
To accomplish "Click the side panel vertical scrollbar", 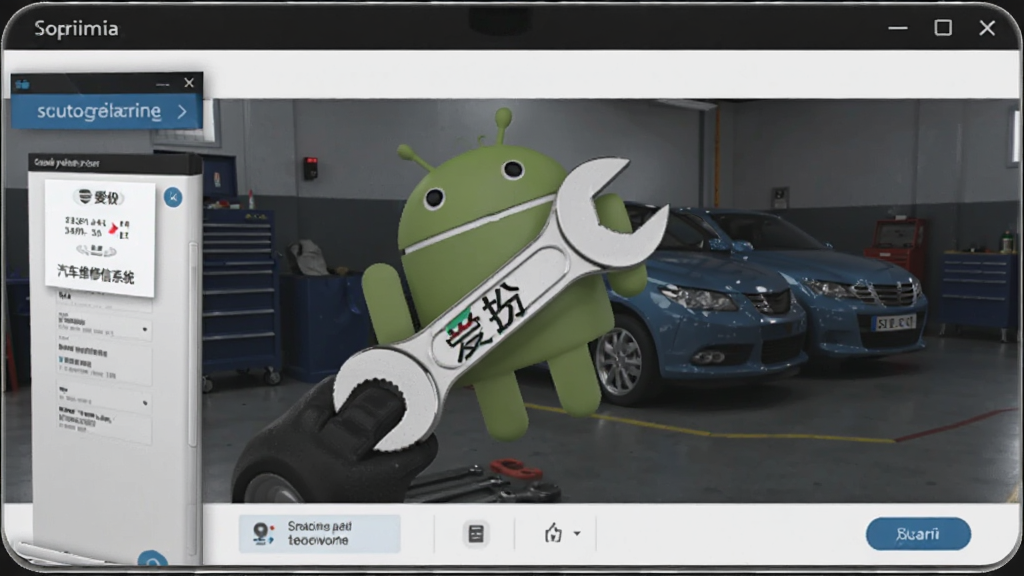I will [193, 344].
